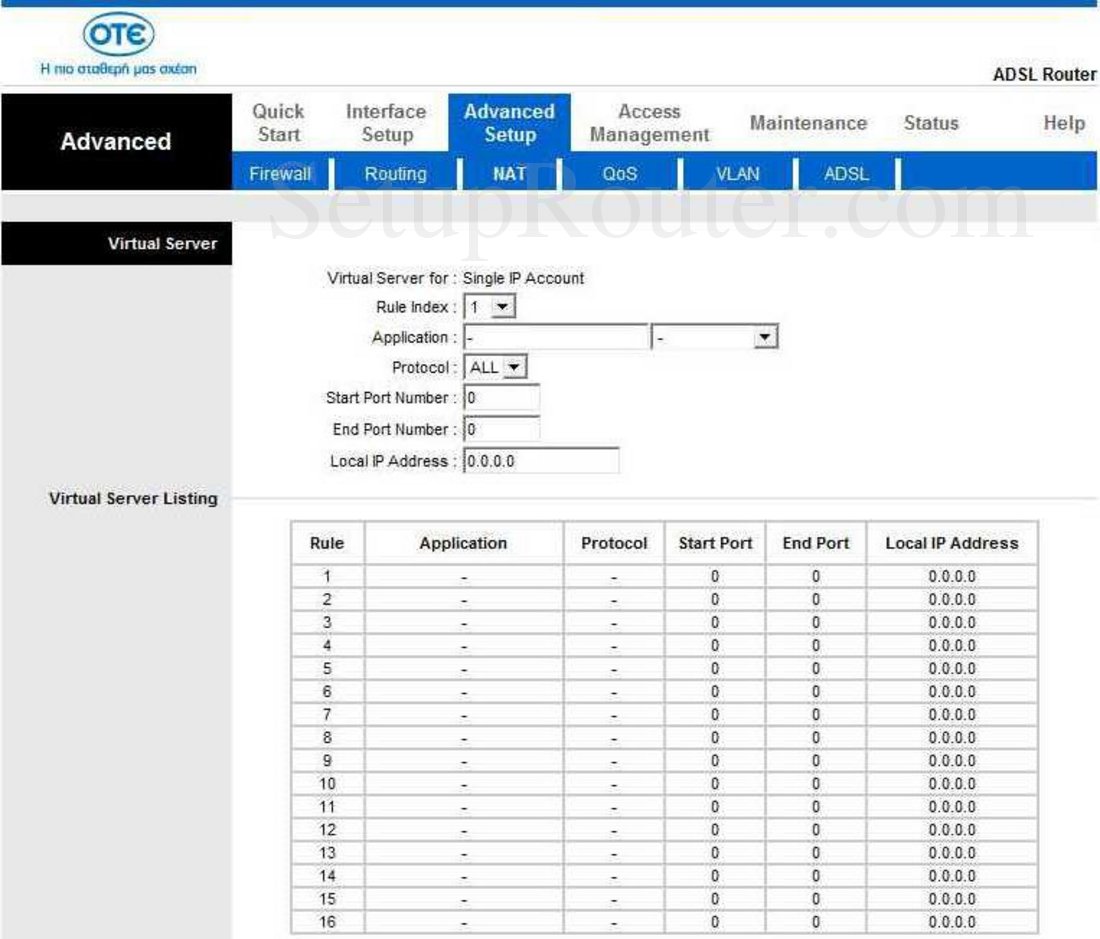Open the Quick Start tab

point(279,123)
